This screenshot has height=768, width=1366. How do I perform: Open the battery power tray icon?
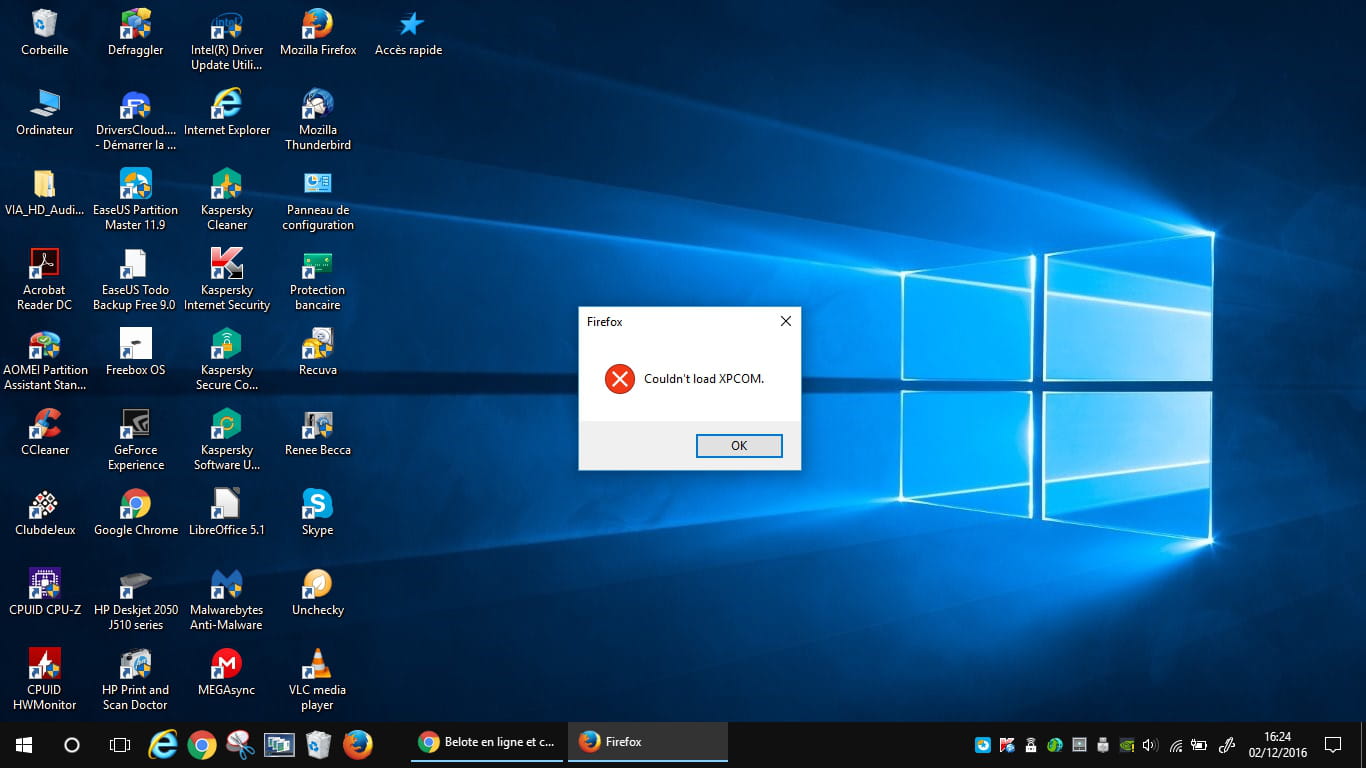click(x=1198, y=745)
